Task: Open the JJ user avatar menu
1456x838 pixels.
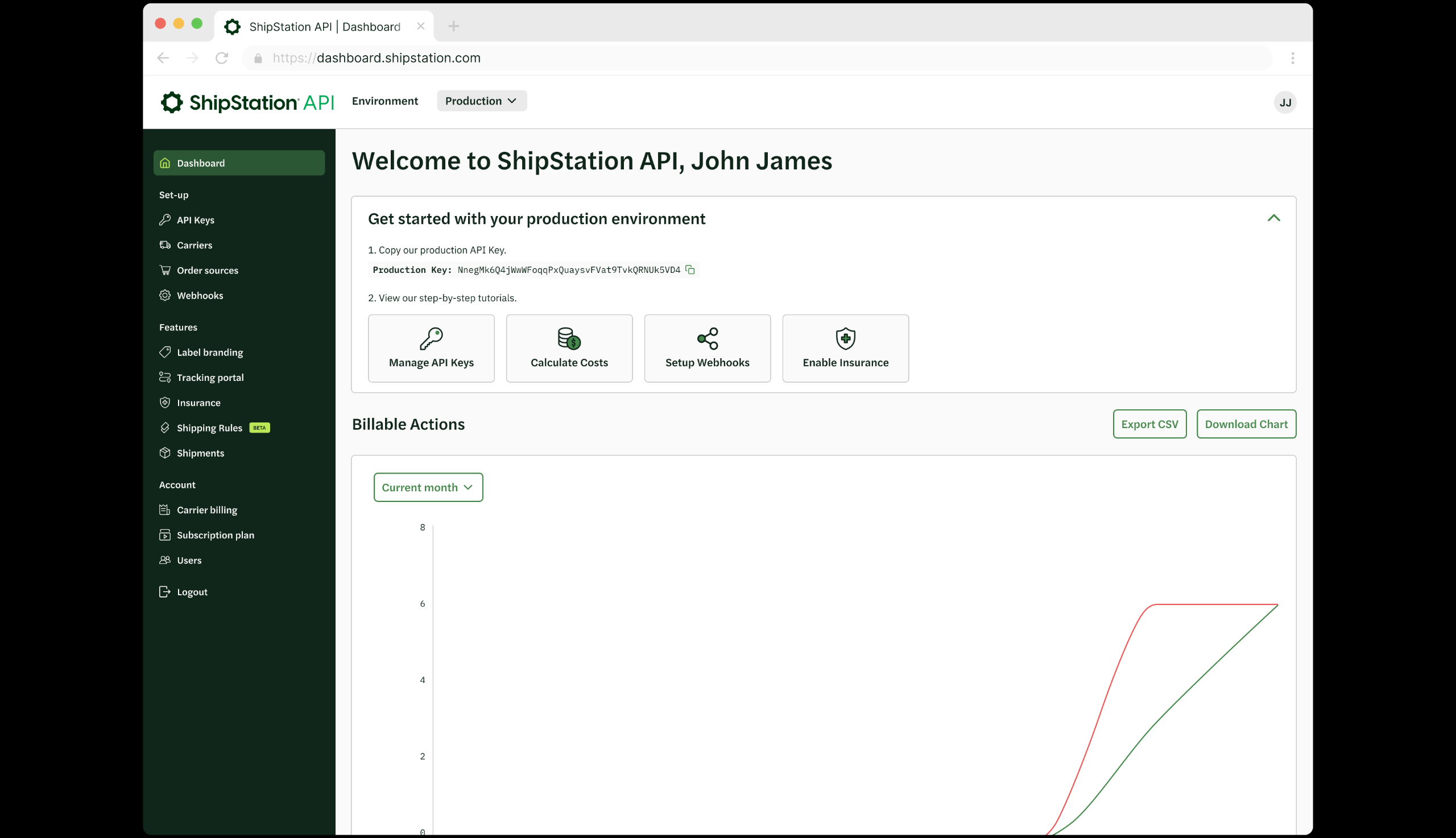Action: [1285, 102]
